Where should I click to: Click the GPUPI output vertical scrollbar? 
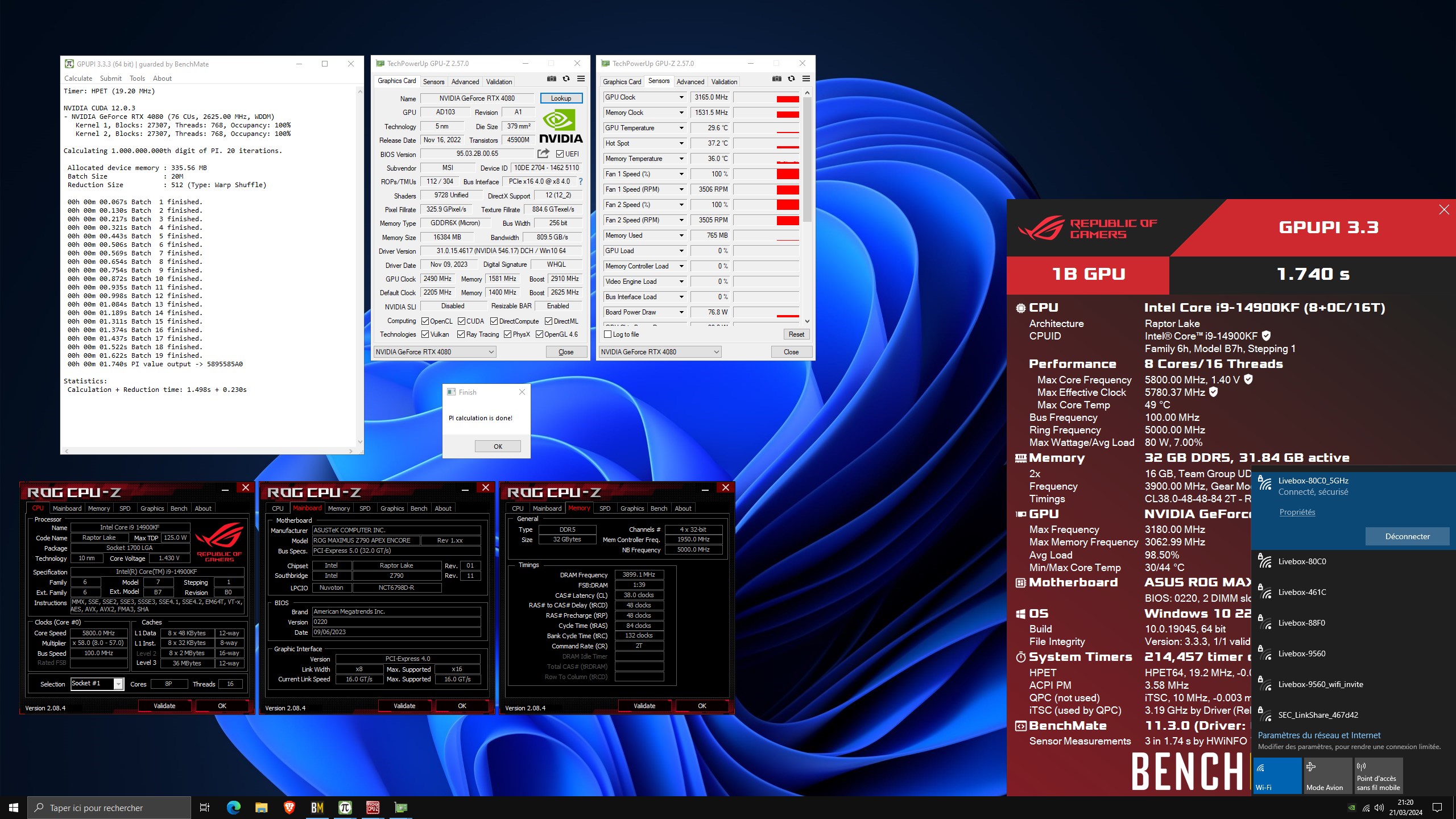[359, 266]
